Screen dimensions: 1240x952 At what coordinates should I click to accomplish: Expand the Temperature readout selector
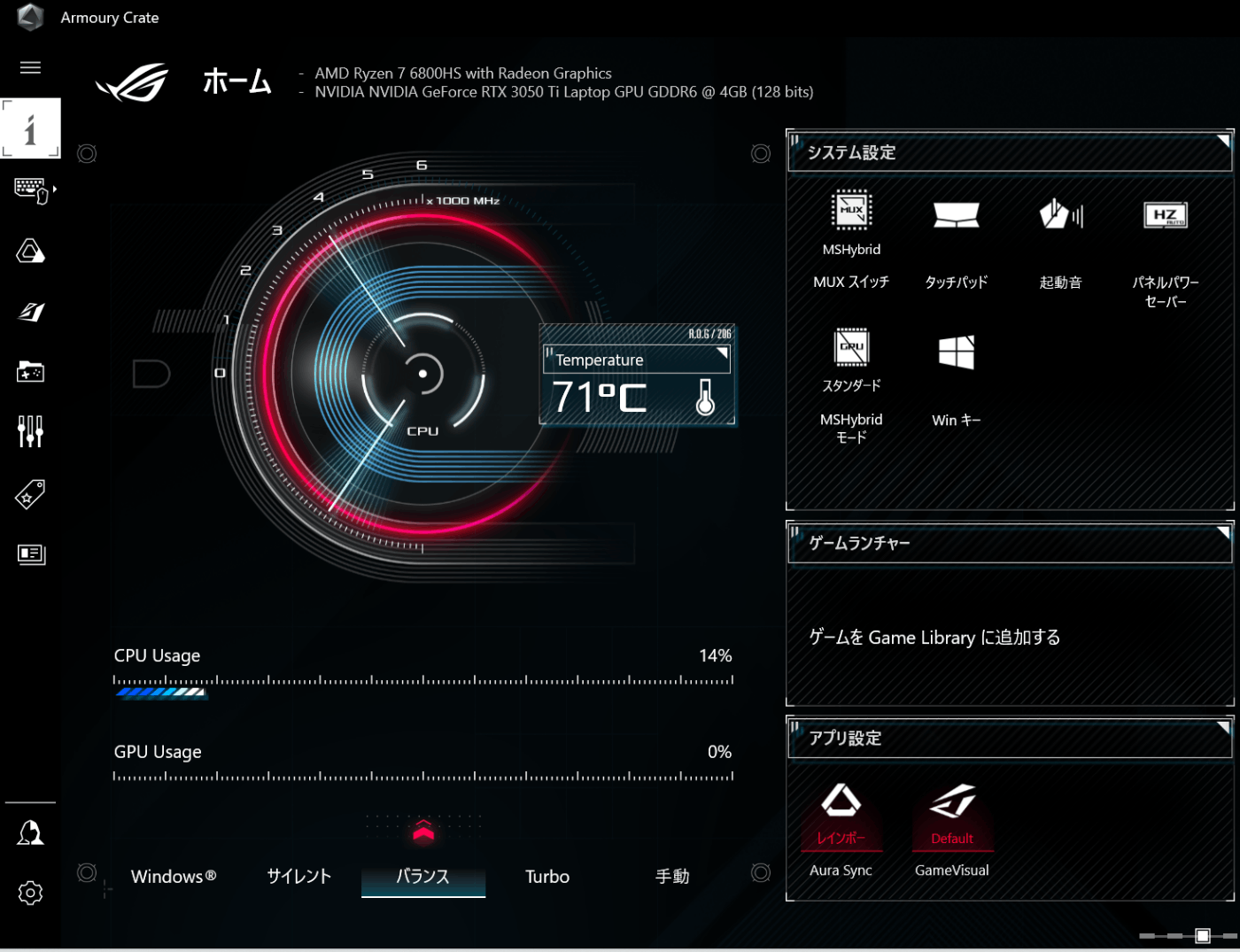coord(637,360)
